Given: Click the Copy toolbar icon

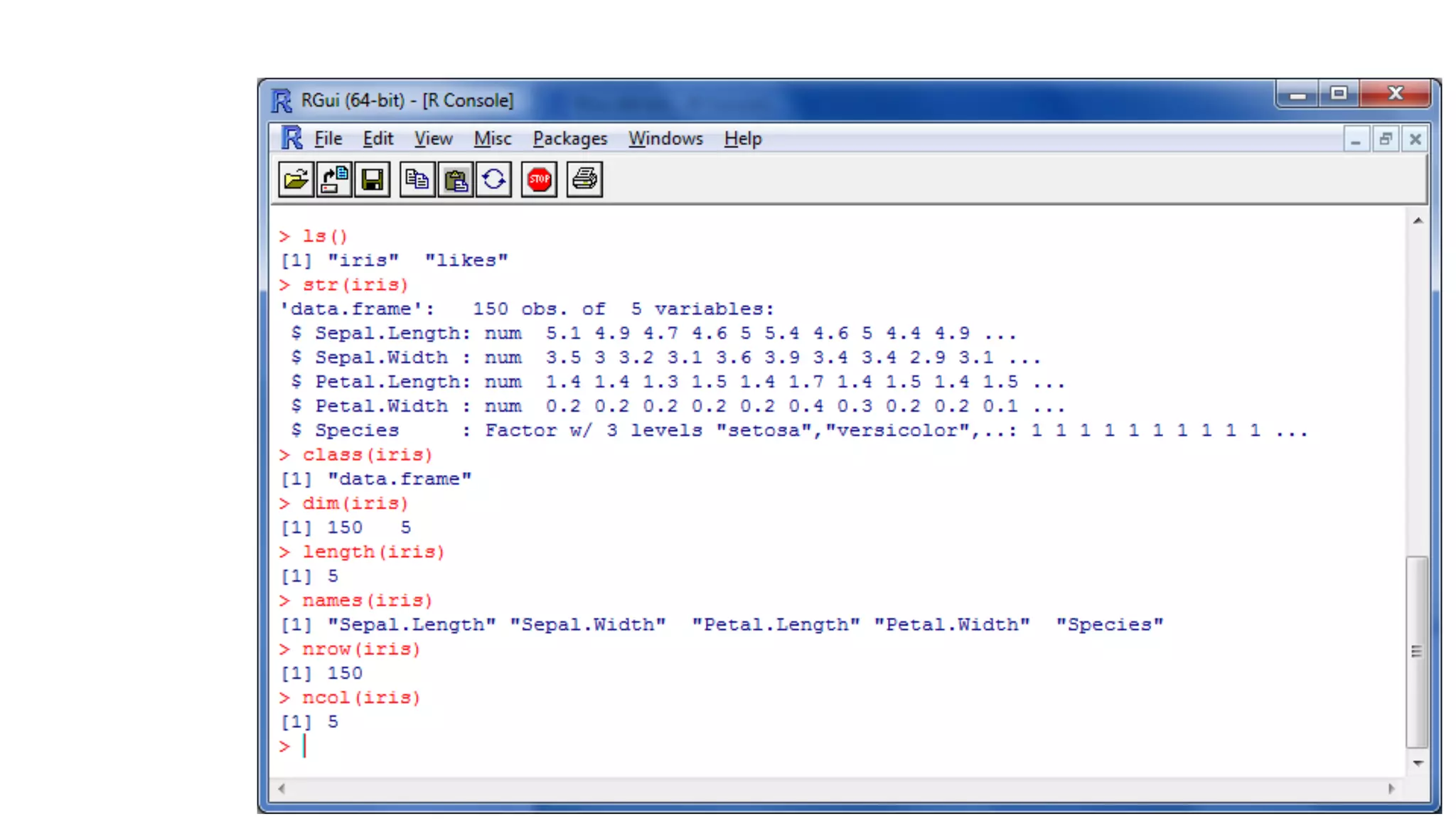Looking at the screenshot, I should click(x=417, y=179).
